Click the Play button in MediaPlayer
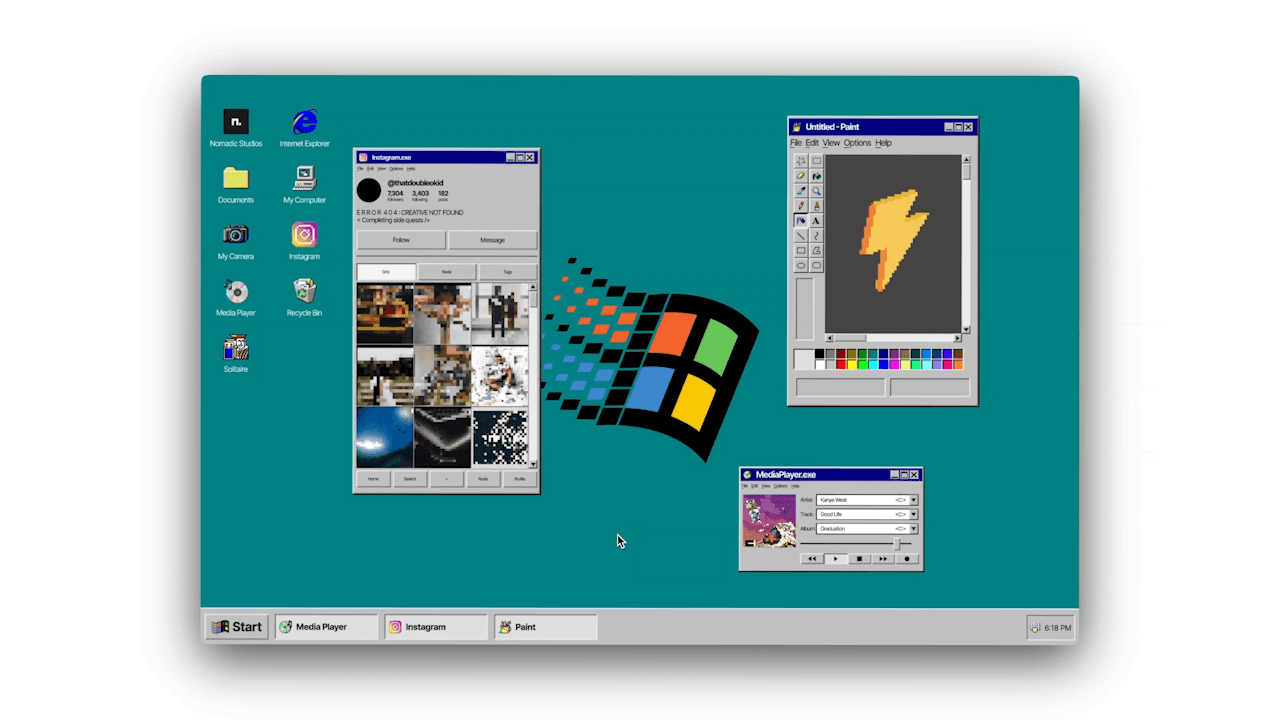The image size is (1280, 720). [x=836, y=559]
